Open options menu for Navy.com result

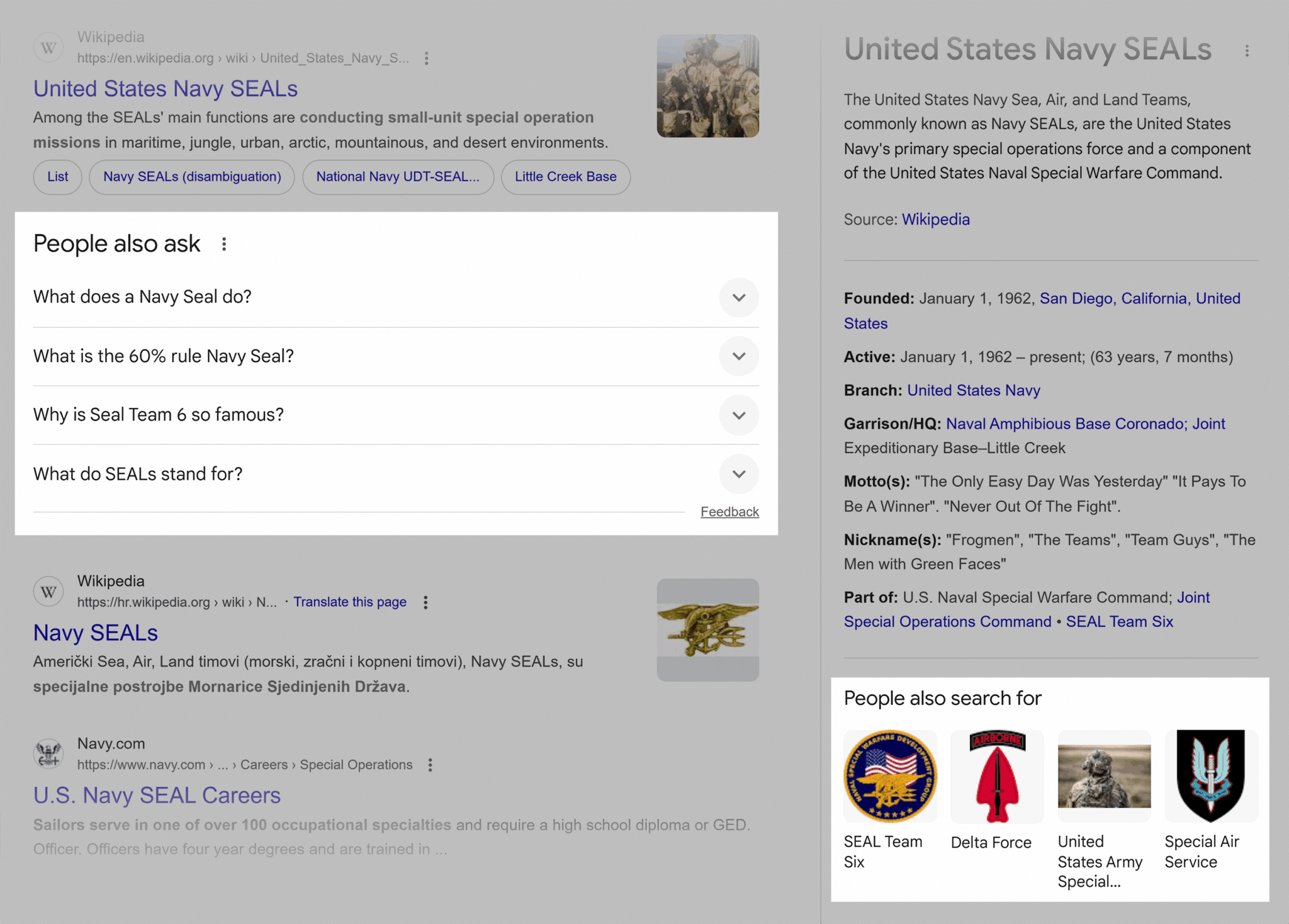pos(430,765)
